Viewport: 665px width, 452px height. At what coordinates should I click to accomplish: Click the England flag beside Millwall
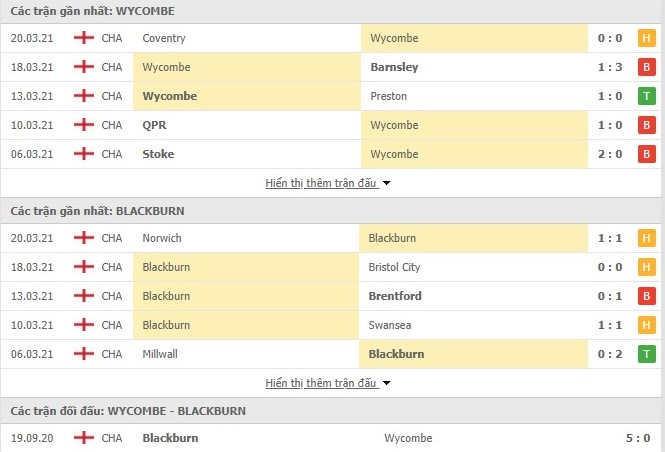[83, 354]
